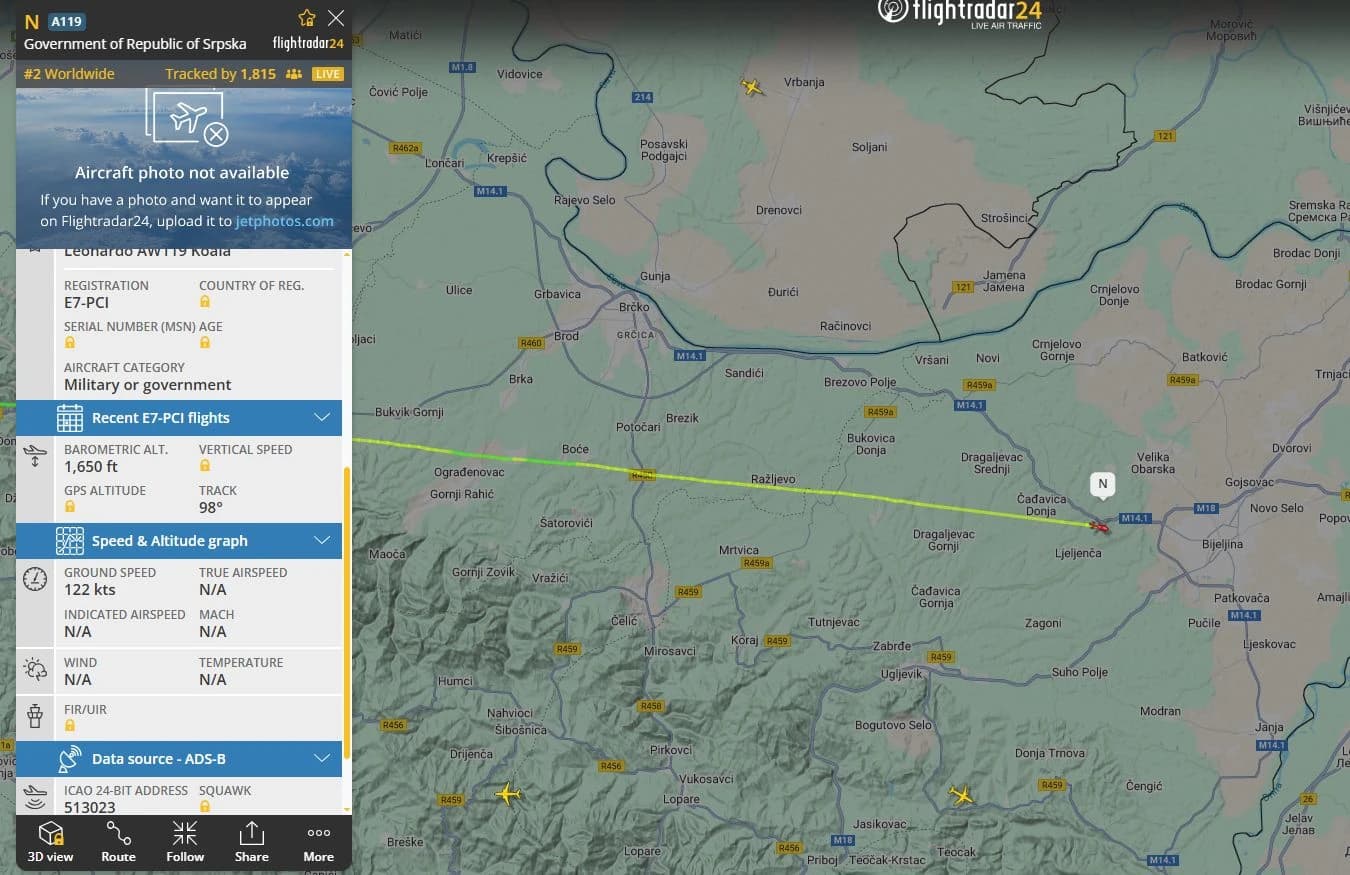Click the locked Age padlock
This screenshot has width=1350, height=875.
point(205,343)
